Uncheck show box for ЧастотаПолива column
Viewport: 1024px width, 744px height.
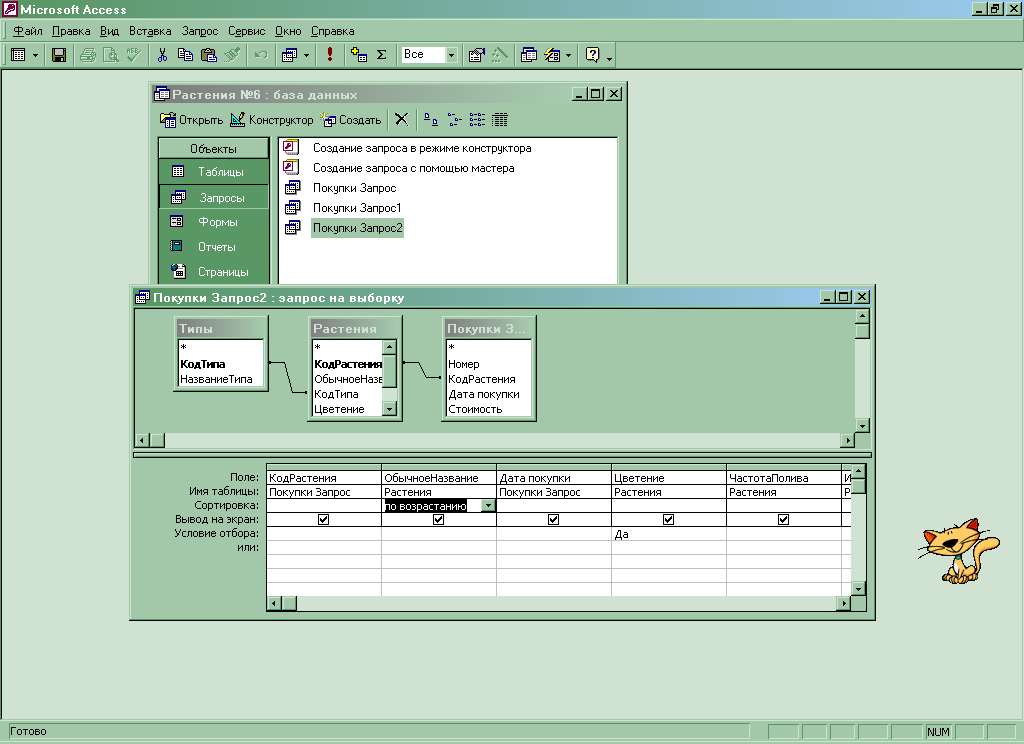[783, 519]
